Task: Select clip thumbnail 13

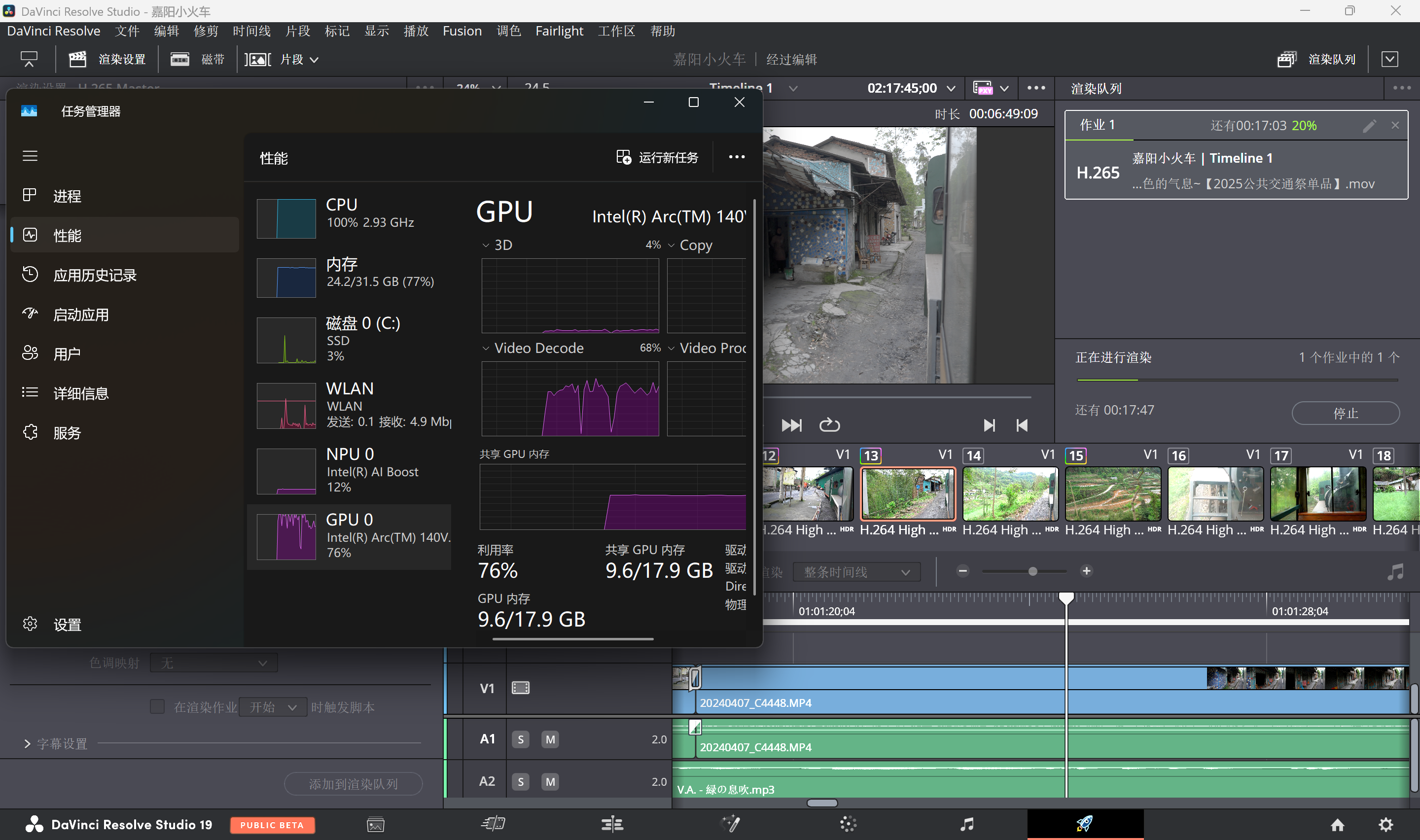Action: (907, 493)
